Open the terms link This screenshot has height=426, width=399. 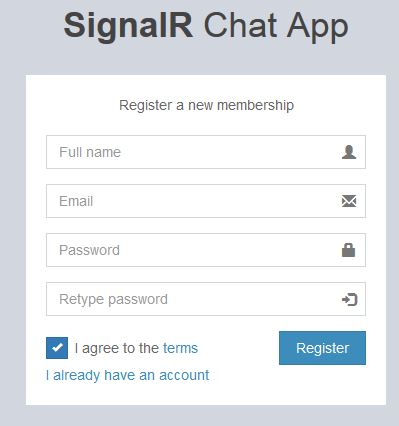point(180,348)
